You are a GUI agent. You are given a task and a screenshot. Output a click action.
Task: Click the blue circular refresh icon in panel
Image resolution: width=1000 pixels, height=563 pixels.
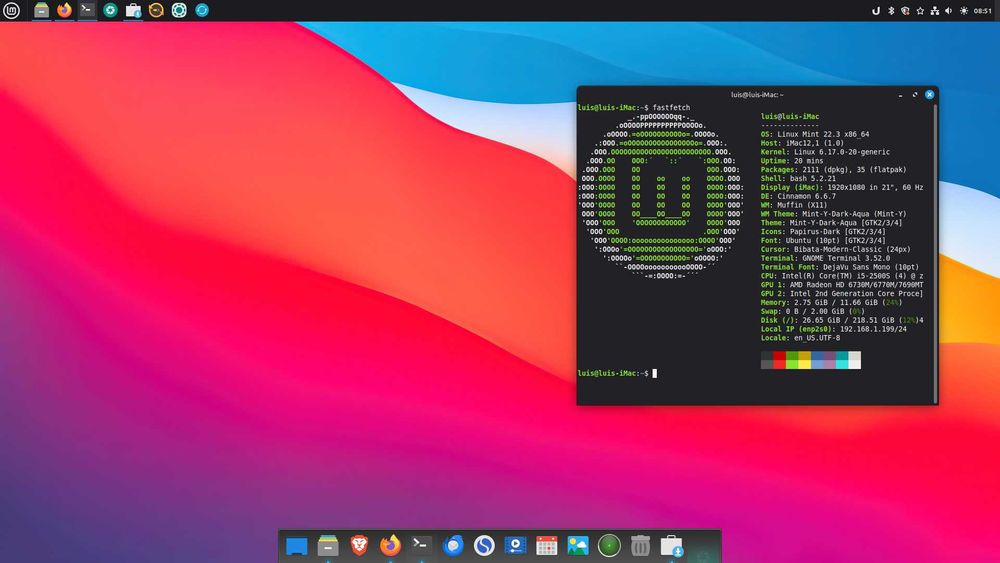pos(202,10)
